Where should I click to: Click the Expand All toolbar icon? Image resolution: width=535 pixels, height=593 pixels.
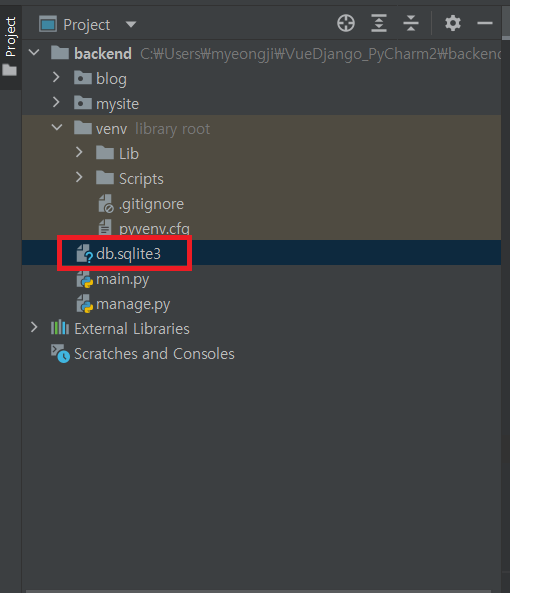click(379, 23)
